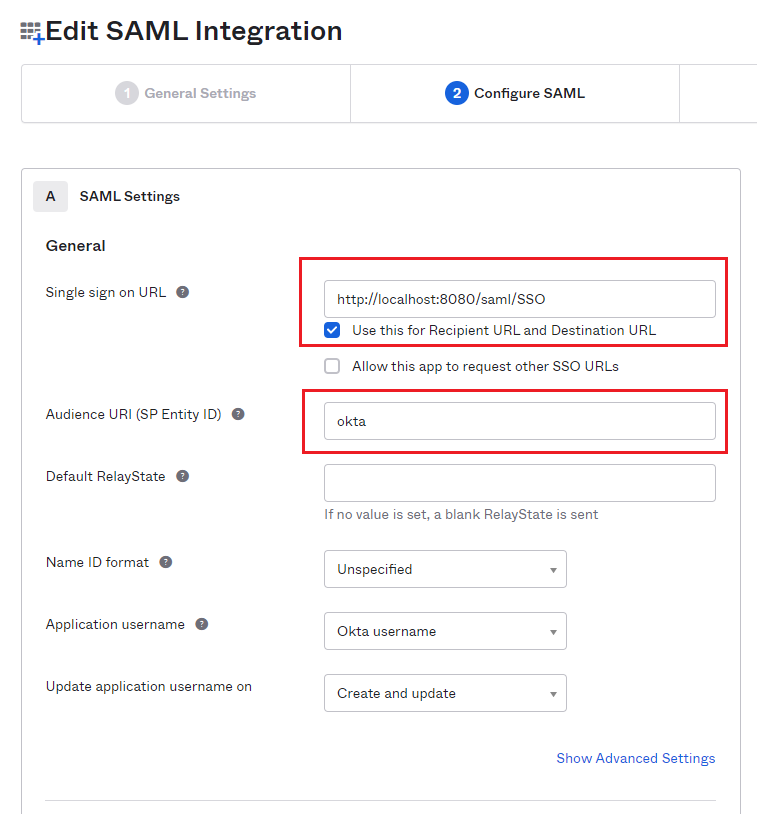This screenshot has height=814, width=757.
Task: Click the Default RelayState input field
Action: (520, 483)
